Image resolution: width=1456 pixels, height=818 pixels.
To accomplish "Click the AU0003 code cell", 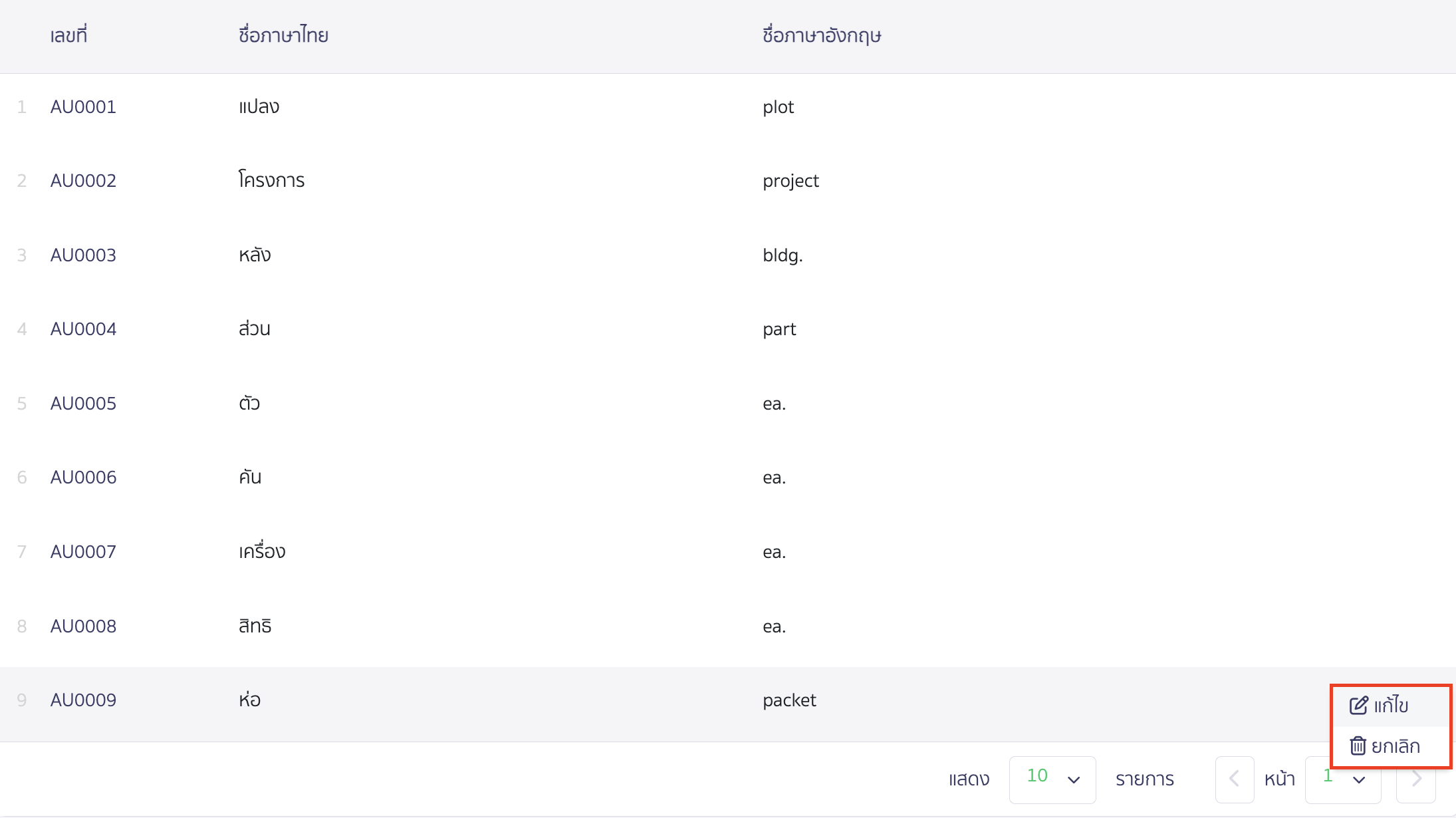I will [83, 255].
